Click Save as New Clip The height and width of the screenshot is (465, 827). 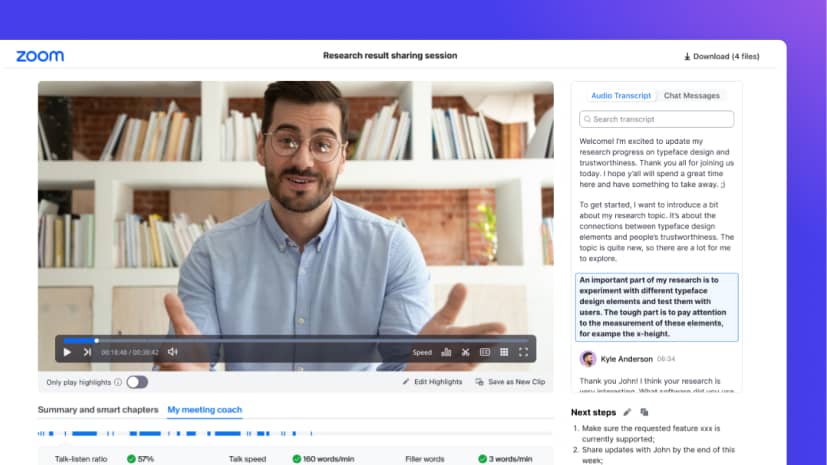pyautogui.click(x=510, y=382)
